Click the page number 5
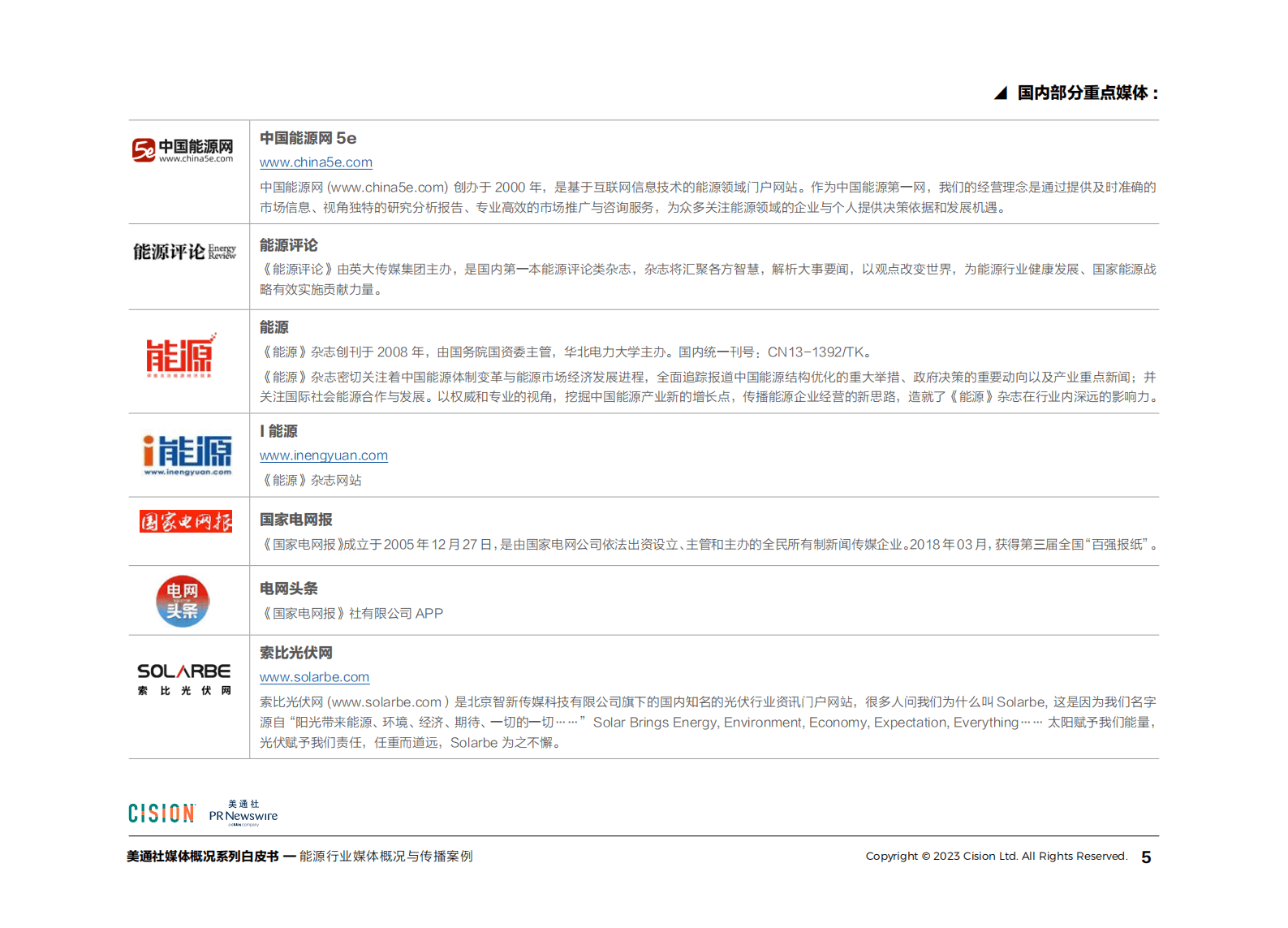 1146,857
